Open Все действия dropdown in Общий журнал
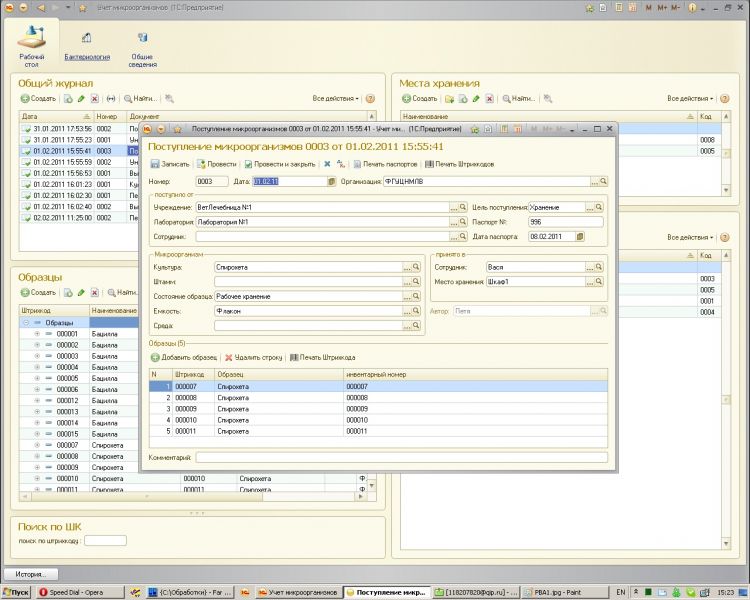 pyautogui.click(x=334, y=99)
